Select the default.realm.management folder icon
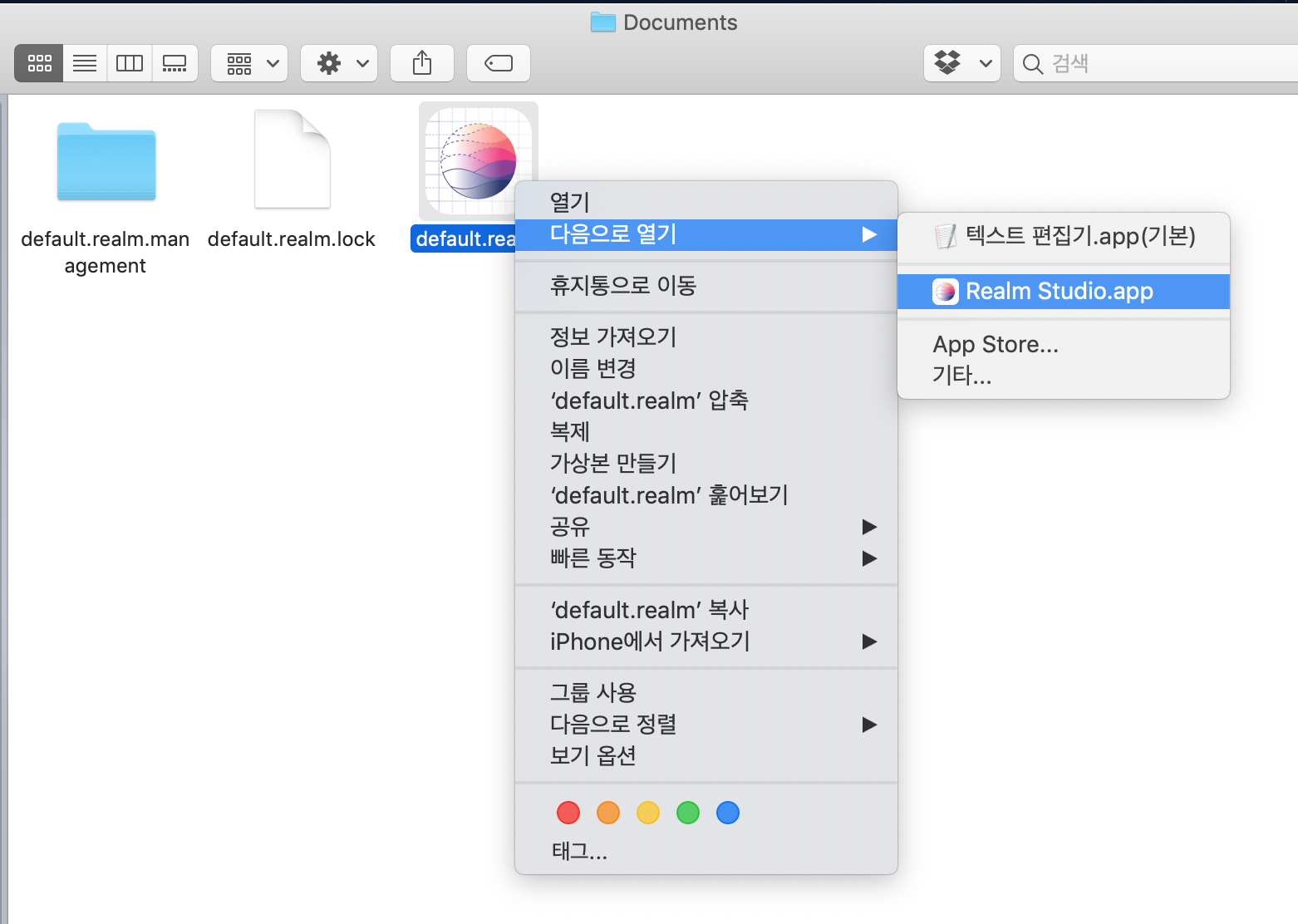The image size is (1298, 924). tap(106, 161)
